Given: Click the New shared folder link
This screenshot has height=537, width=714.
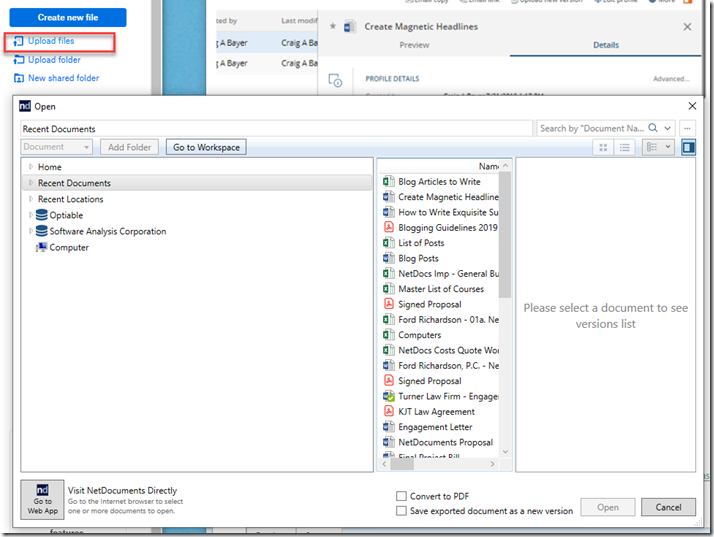Looking at the screenshot, I should tap(63, 78).
